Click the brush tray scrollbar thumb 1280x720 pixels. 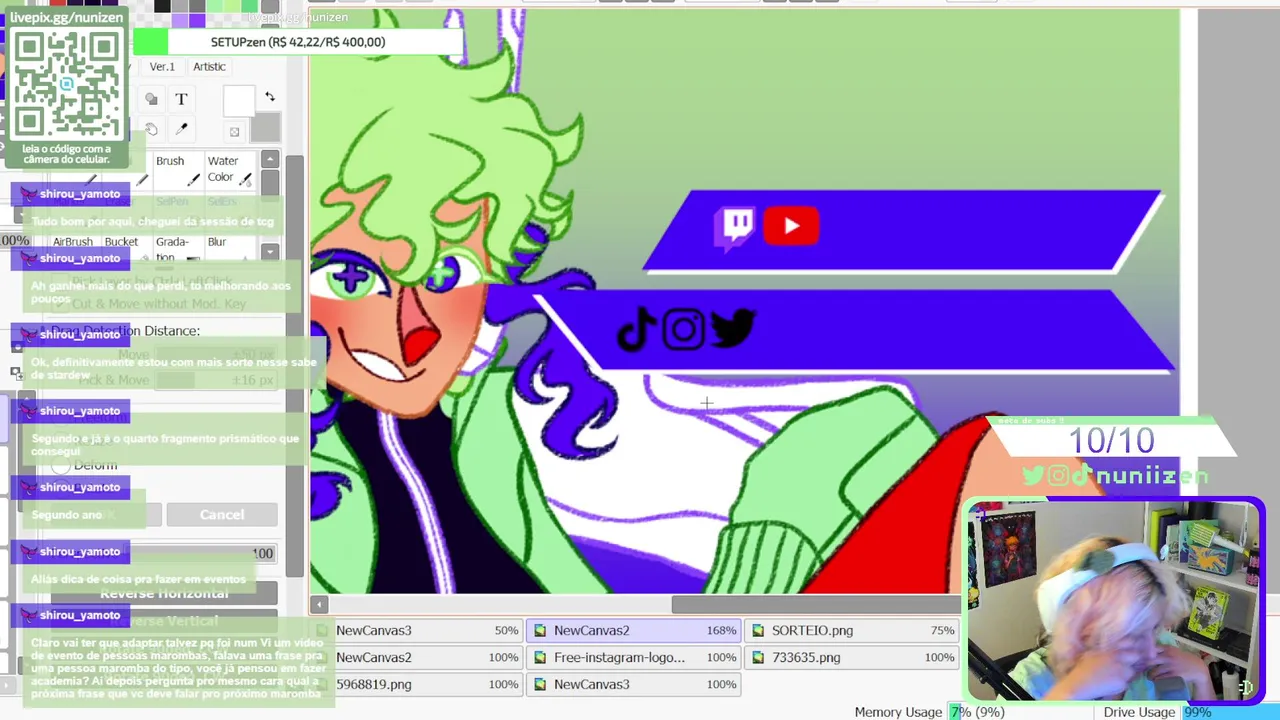270,184
